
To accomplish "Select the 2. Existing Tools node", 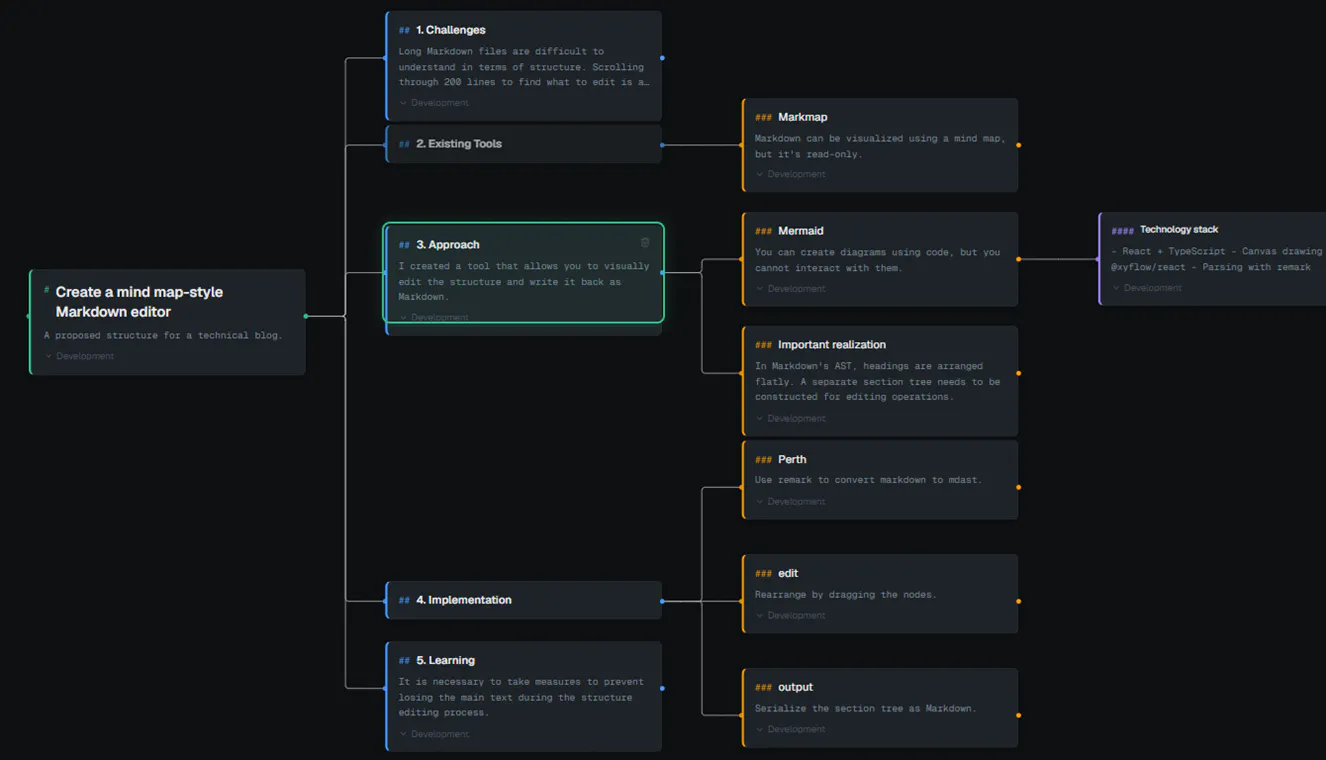I will pos(524,144).
